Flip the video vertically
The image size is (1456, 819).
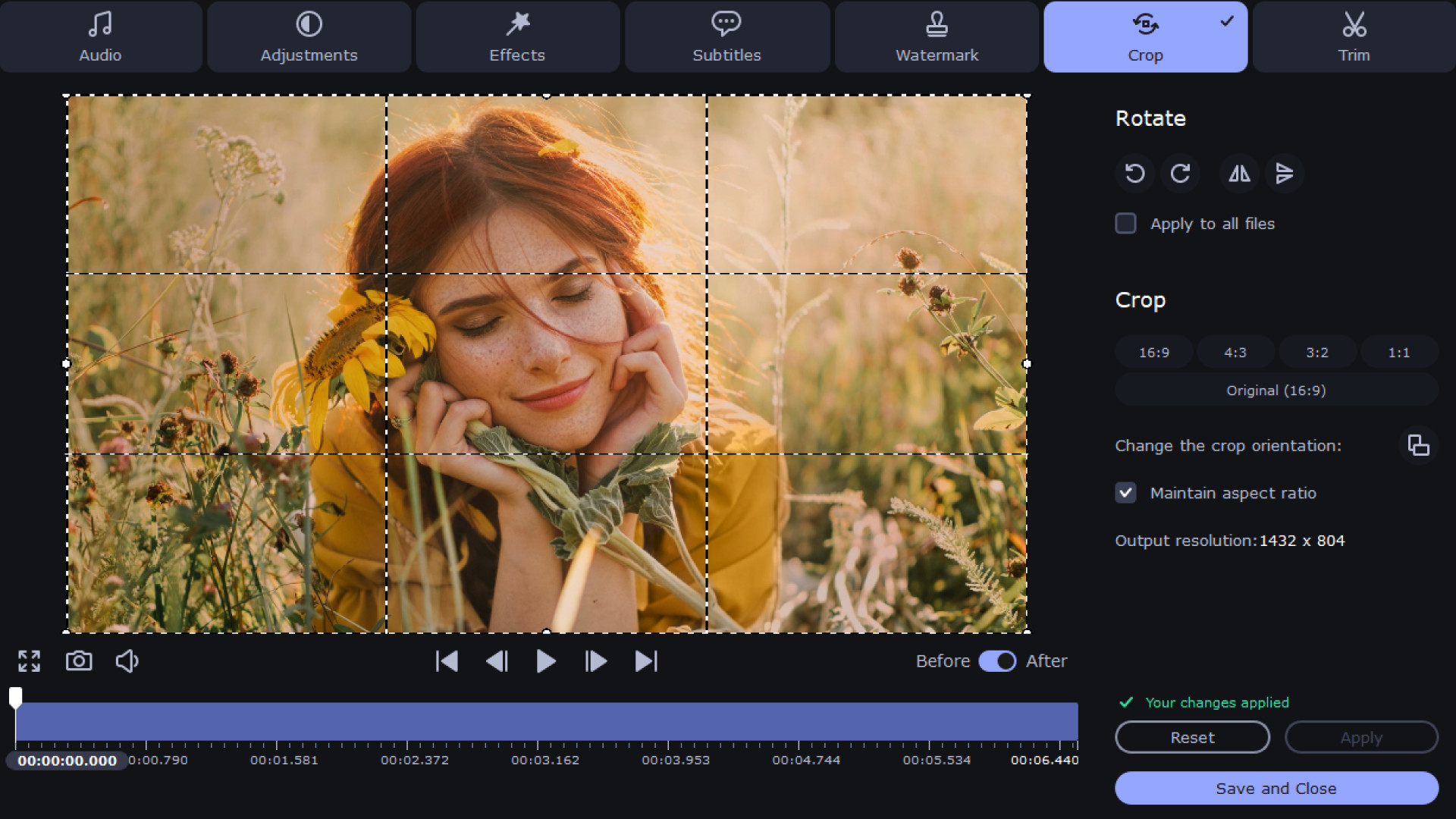point(1285,173)
